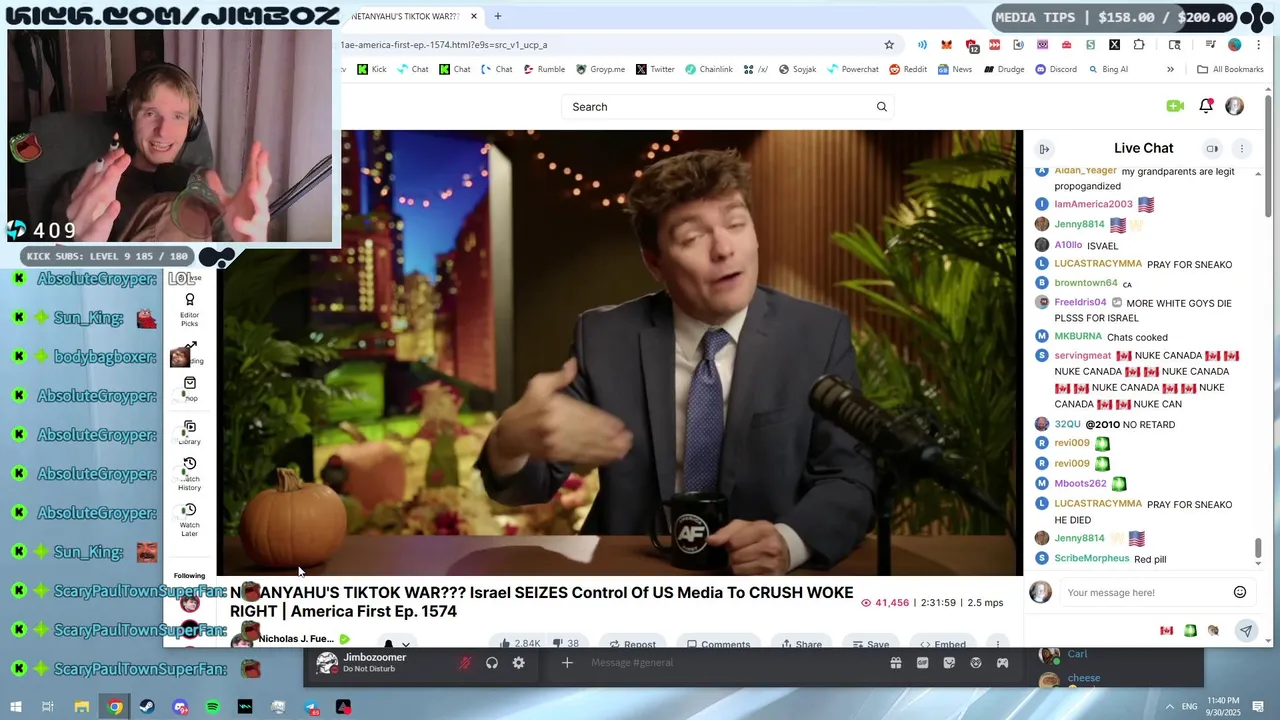Open the video Comments button
1280x720 pixels.
[x=718, y=644]
